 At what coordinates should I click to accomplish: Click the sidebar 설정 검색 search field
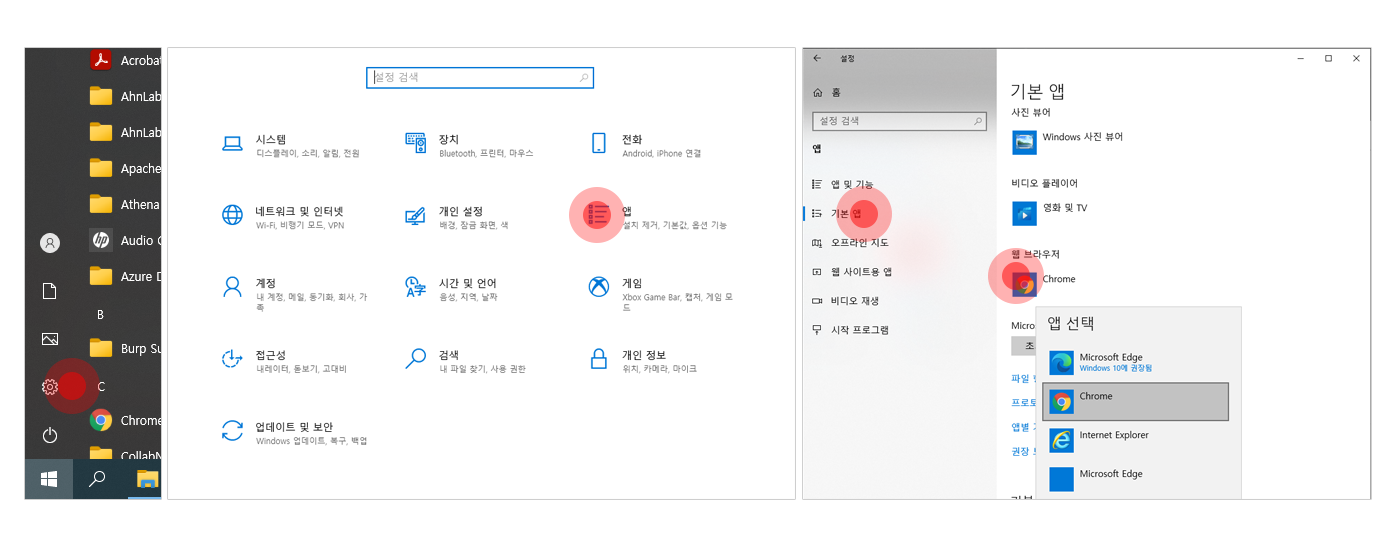tap(899, 121)
